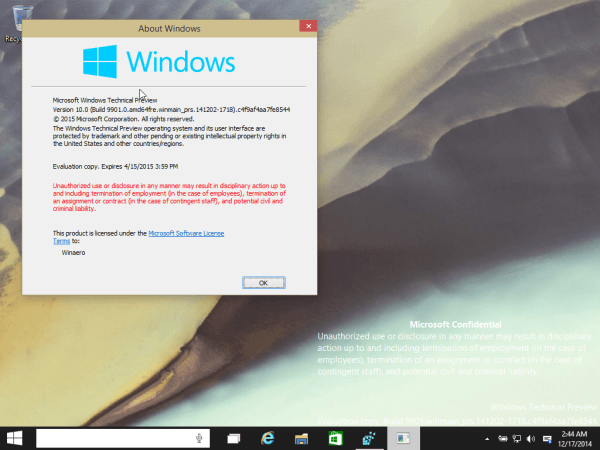Screen dimensions: 600x450
Task: Open the taskbar clock and date
Action: click(x=574, y=439)
